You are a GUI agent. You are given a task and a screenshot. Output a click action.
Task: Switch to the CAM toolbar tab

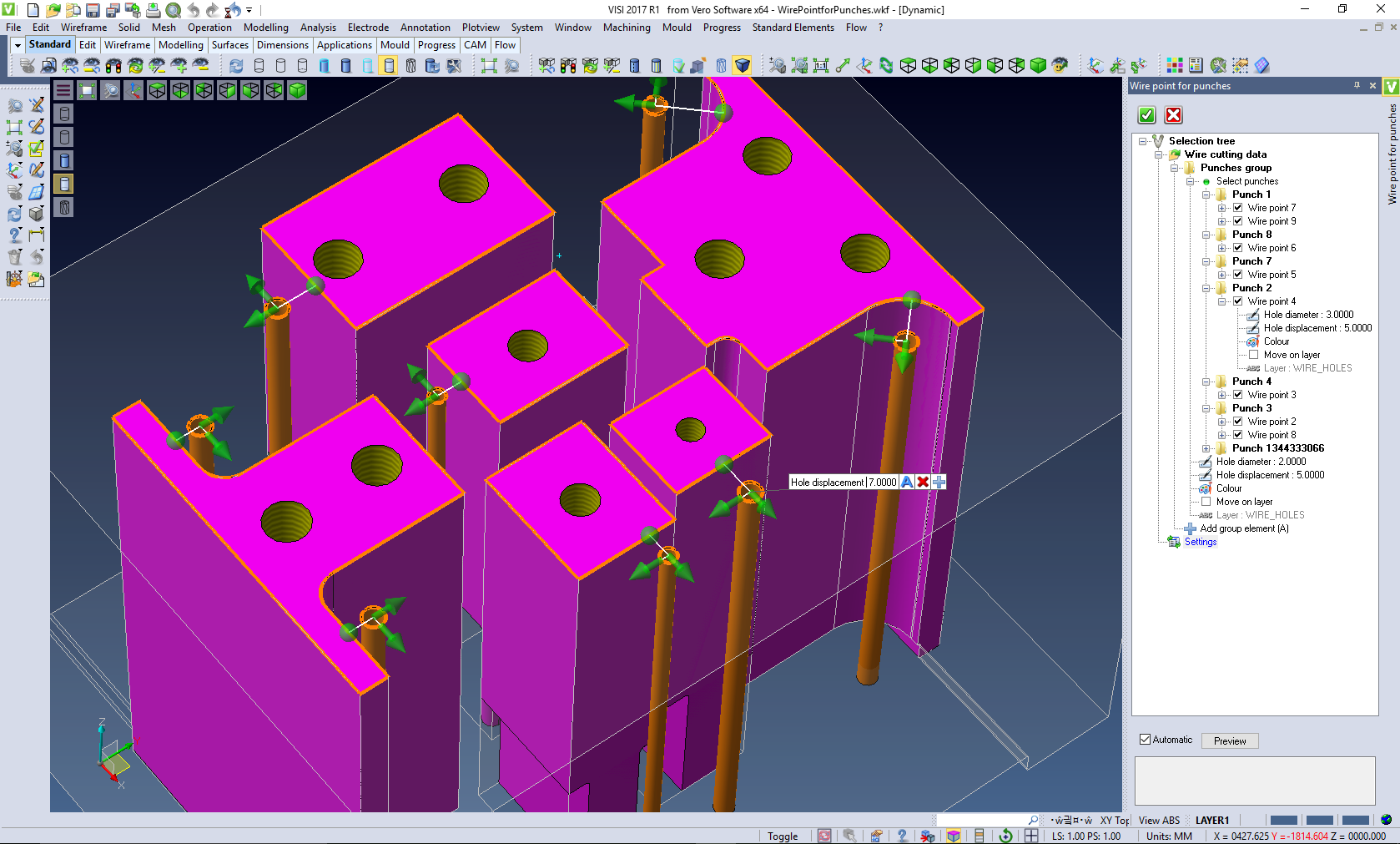[475, 45]
